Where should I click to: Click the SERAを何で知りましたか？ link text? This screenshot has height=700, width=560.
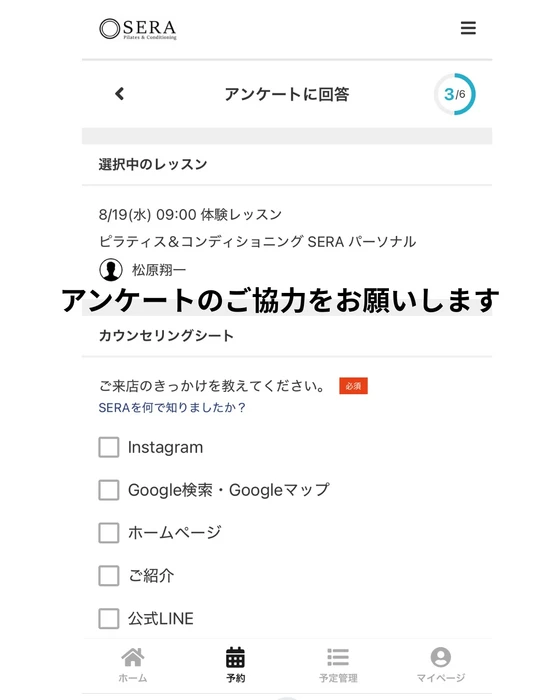coord(172,408)
